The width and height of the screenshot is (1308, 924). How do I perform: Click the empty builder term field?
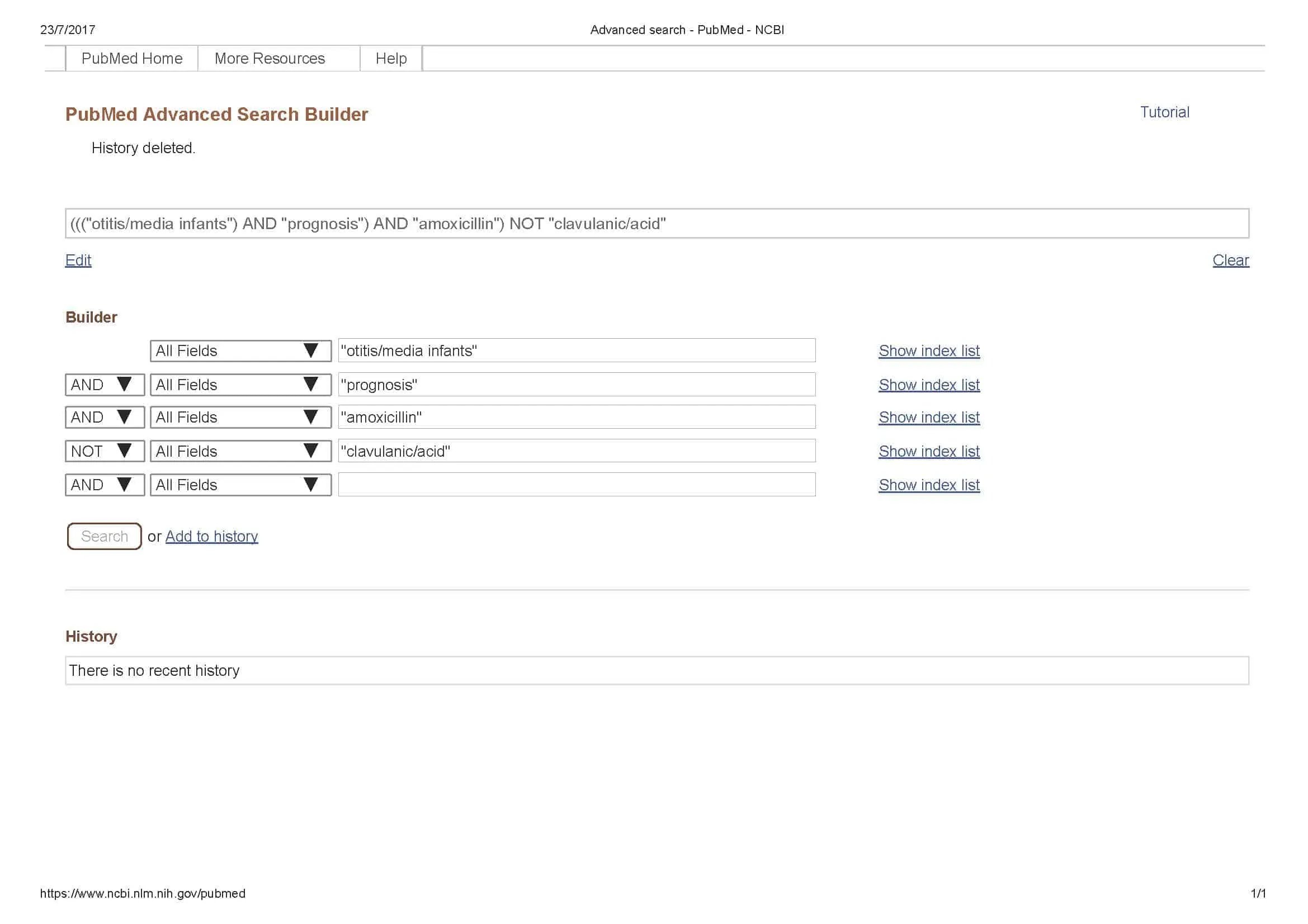(x=576, y=485)
